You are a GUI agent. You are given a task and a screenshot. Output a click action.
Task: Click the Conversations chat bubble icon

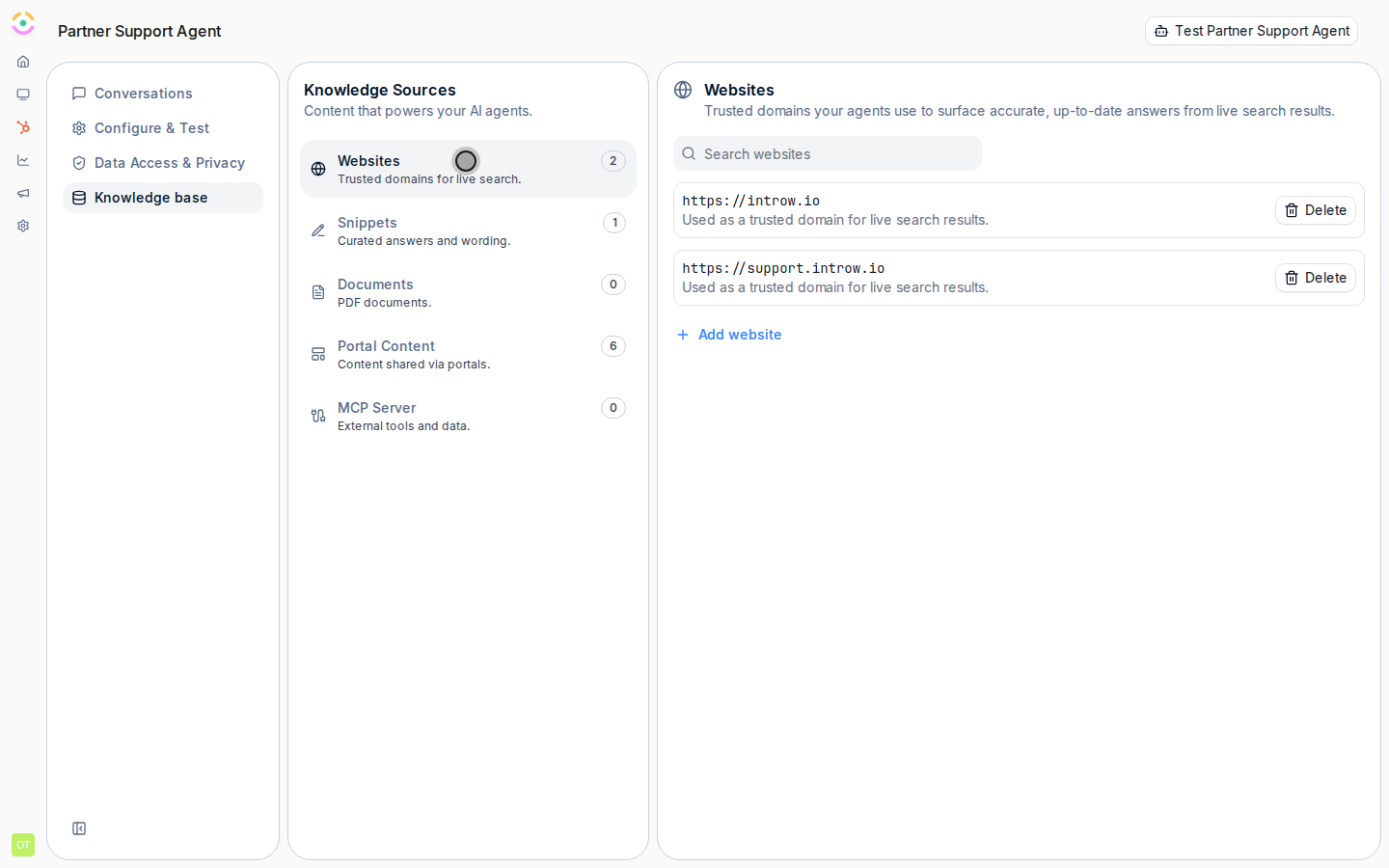(79, 94)
